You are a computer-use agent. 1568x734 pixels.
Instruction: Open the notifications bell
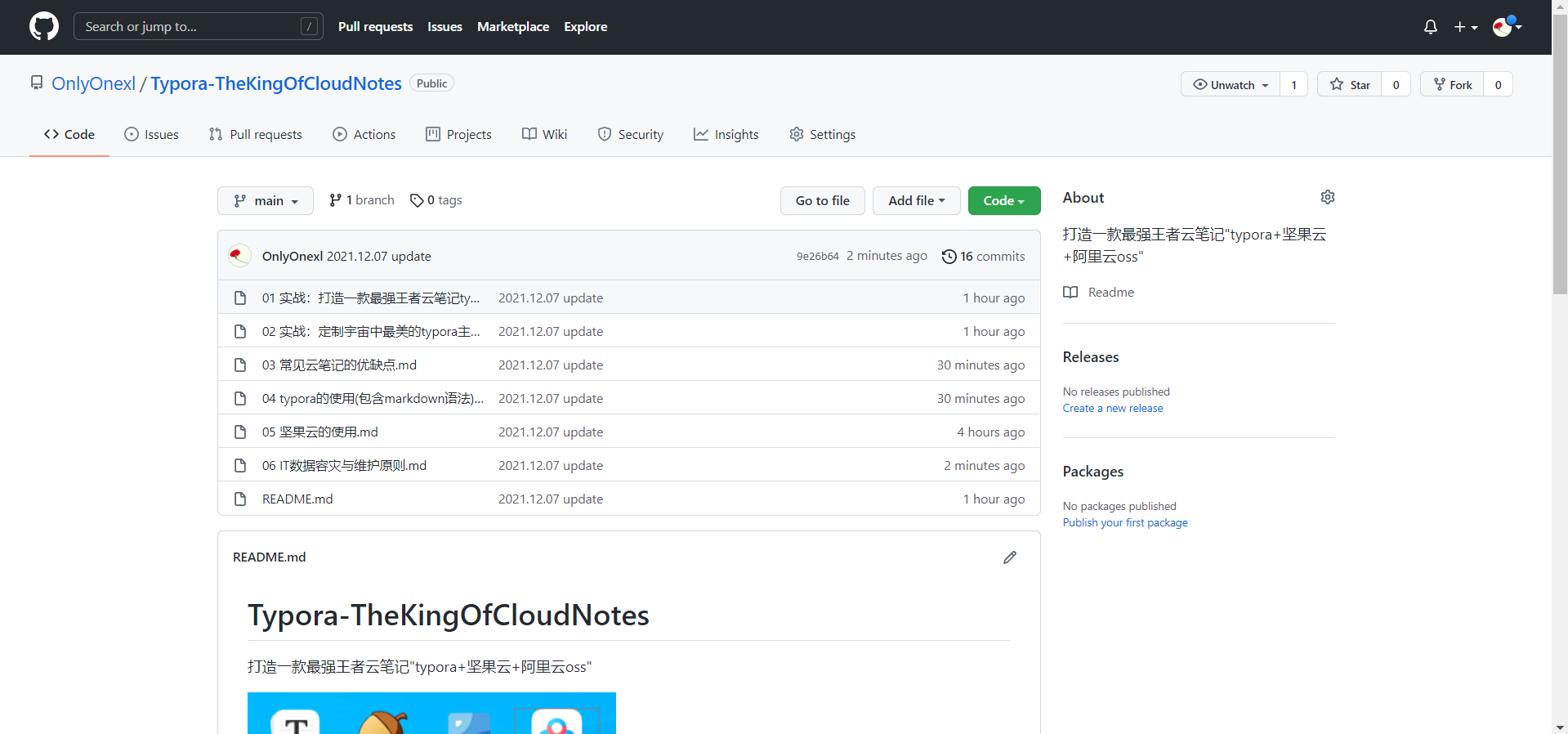(1430, 27)
